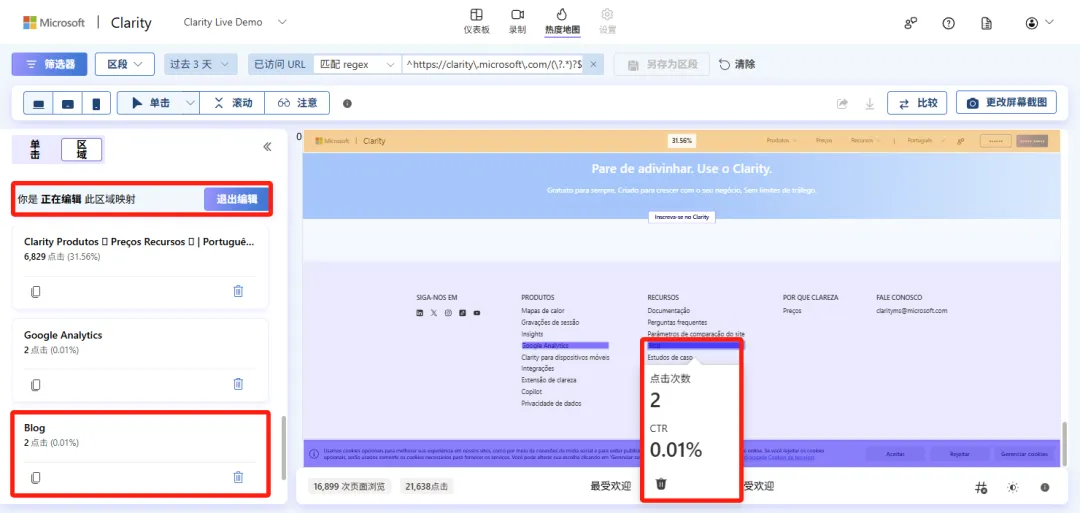
Task: Click the 筛选器 filters button
Action: click(x=50, y=64)
